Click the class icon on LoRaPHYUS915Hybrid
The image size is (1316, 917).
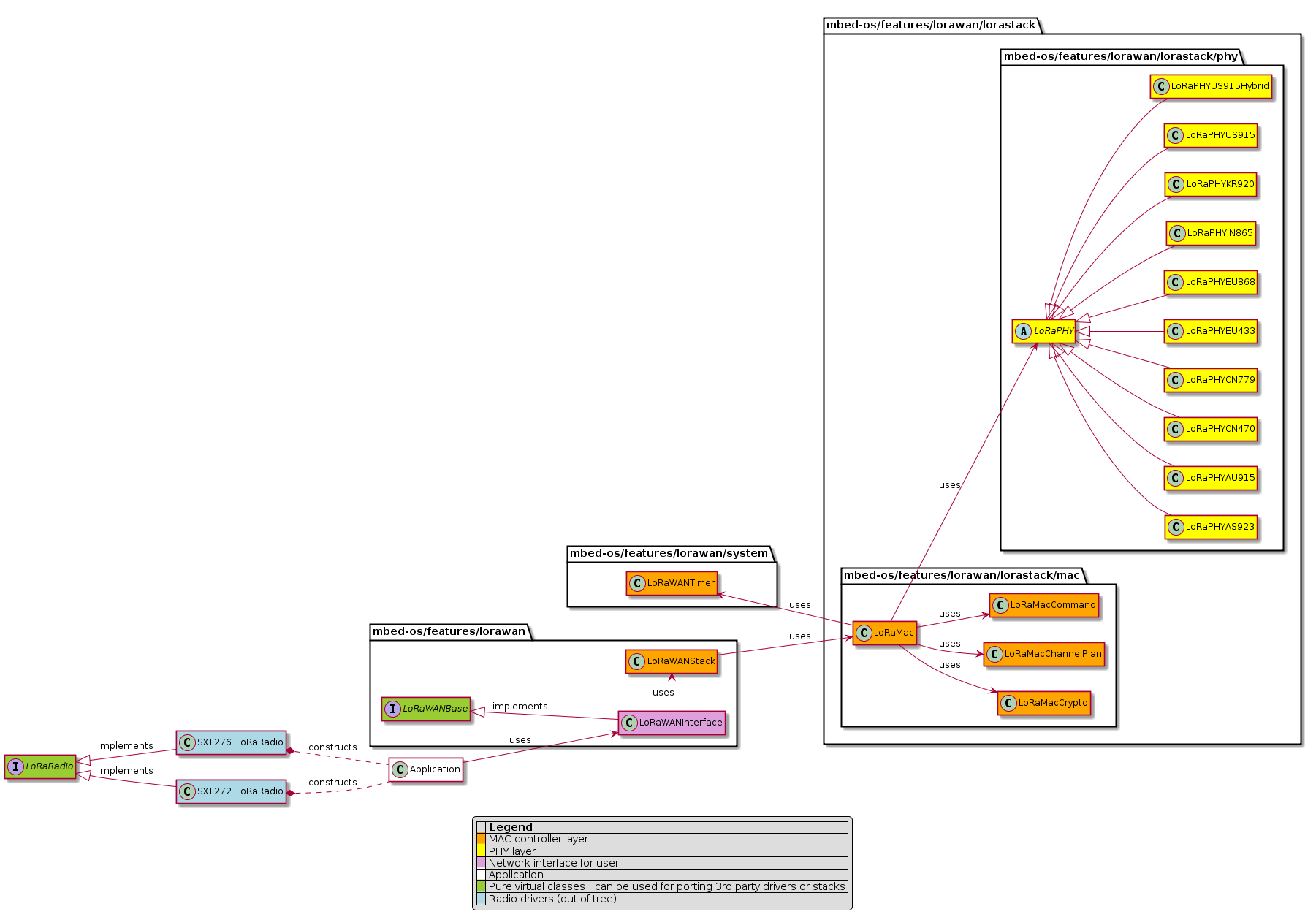tap(1161, 86)
